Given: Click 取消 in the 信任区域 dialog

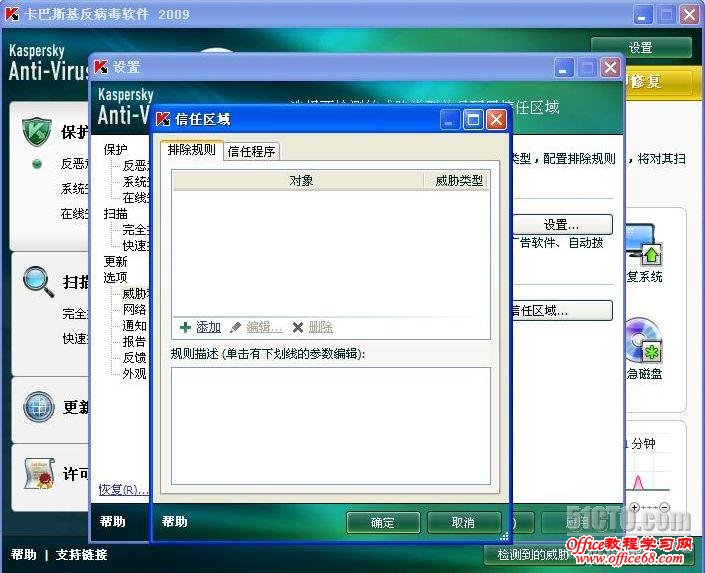Looking at the screenshot, I should 464,522.
